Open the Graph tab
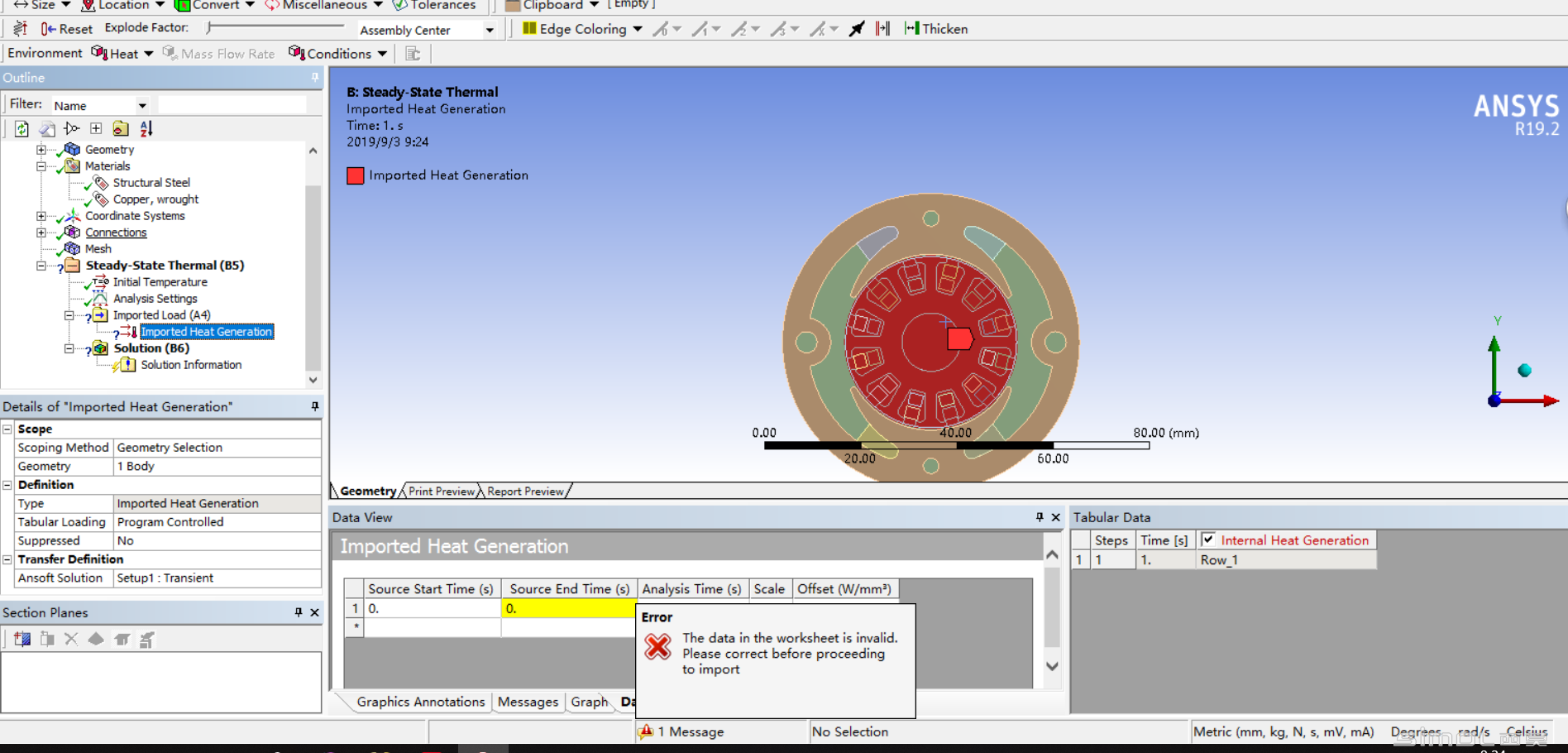This screenshot has width=1568, height=753. [590, 702]
